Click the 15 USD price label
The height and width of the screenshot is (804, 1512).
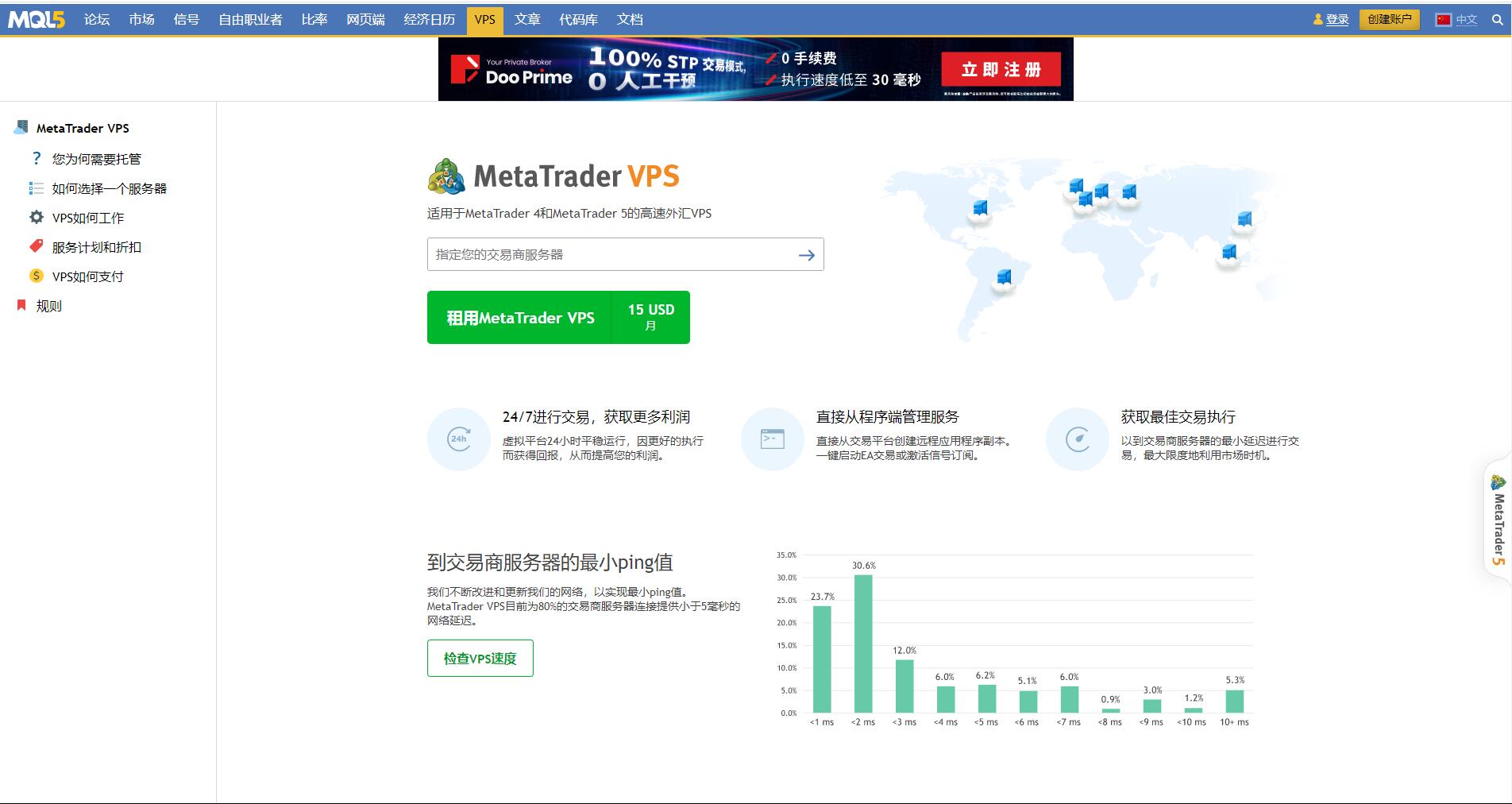point(651,310)
